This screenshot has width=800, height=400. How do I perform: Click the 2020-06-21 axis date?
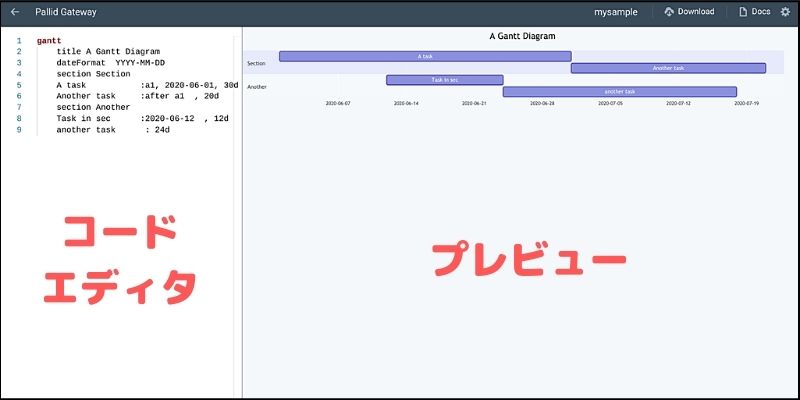point(474,103)
